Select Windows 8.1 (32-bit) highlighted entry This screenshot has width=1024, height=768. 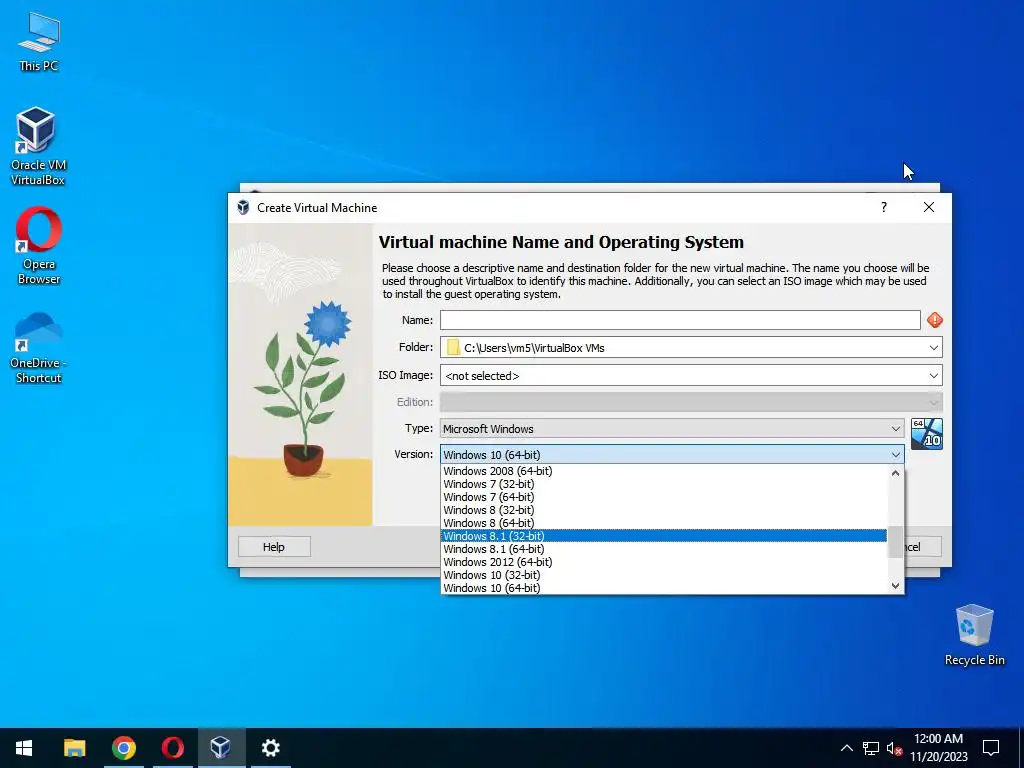coord(664,536)
